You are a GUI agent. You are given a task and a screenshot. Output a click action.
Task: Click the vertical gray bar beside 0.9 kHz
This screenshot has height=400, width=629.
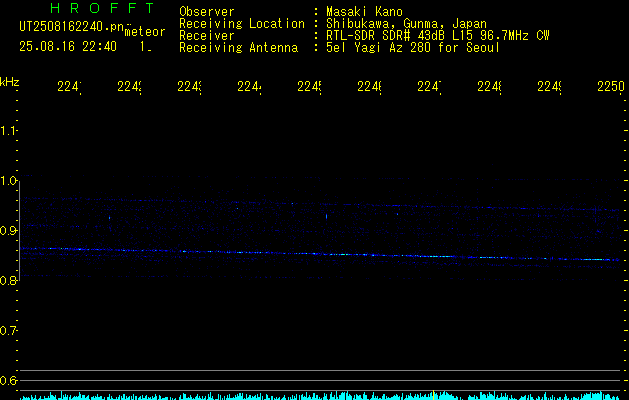point(20,231)
